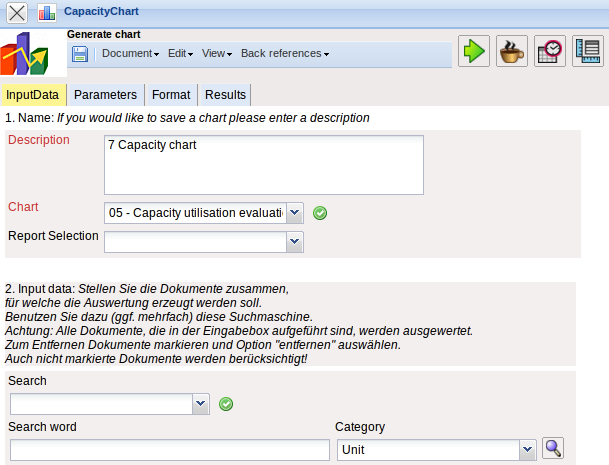Open the Document menu
Screen dimensions: 609x465
131,54
